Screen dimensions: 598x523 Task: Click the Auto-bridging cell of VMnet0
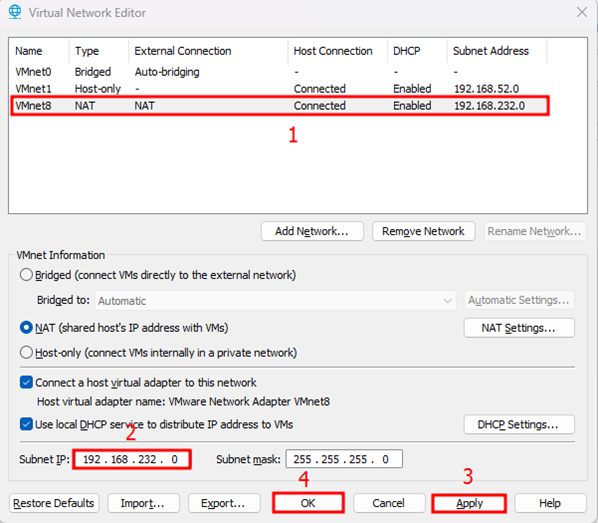(167, 72)
